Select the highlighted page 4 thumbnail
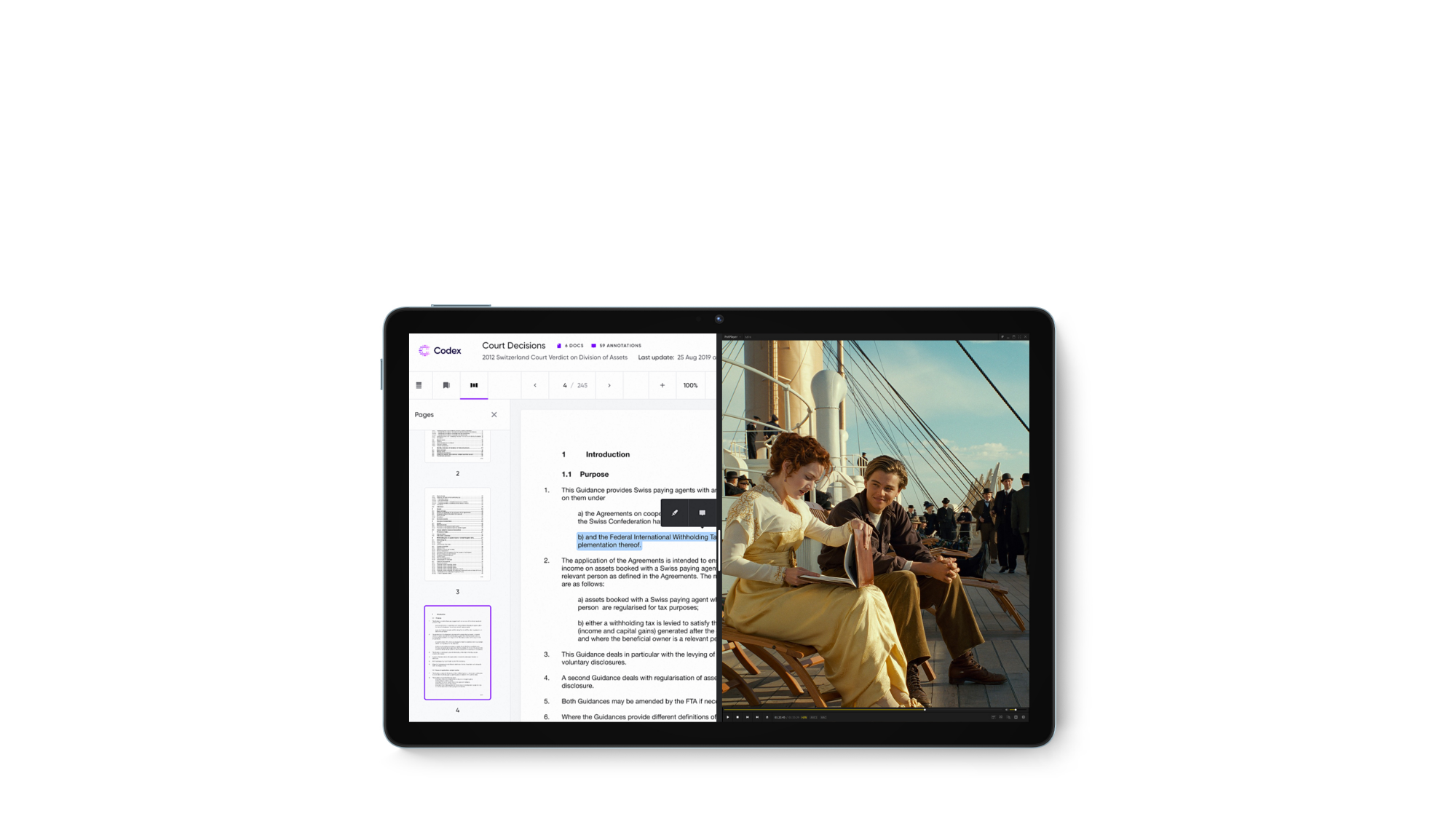The width and height of the screenshot is (1456, 819). (457, 652)
